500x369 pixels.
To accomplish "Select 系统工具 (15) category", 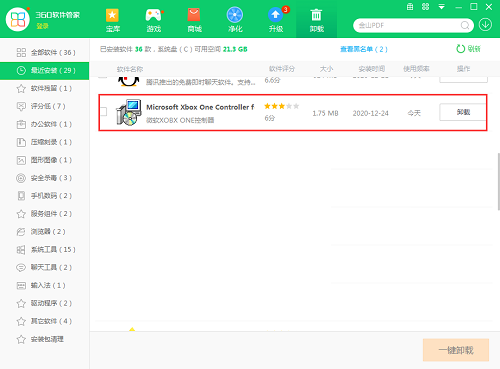I will point(45,250).
